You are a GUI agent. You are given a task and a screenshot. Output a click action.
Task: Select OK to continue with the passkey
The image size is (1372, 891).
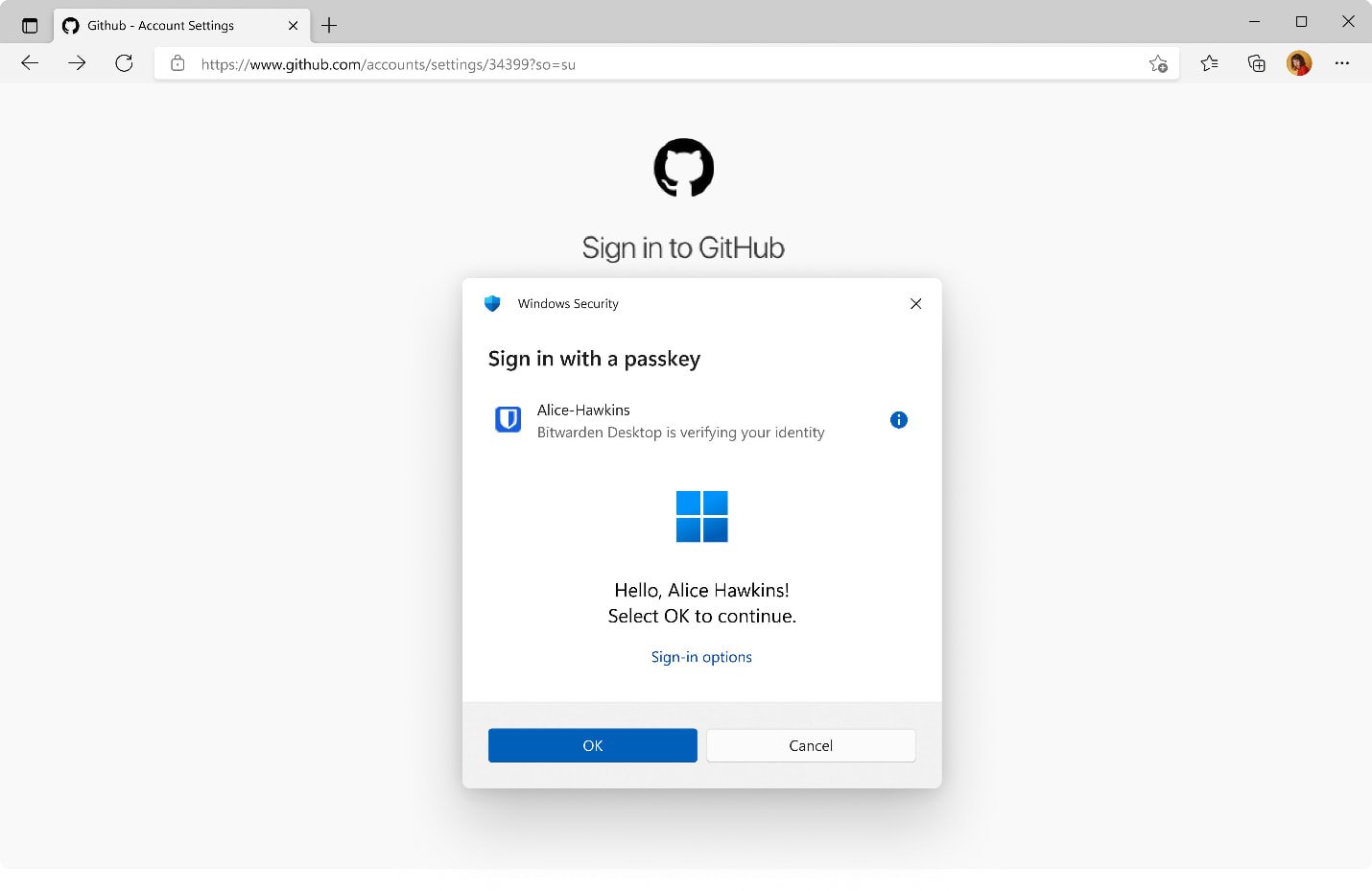592,745
